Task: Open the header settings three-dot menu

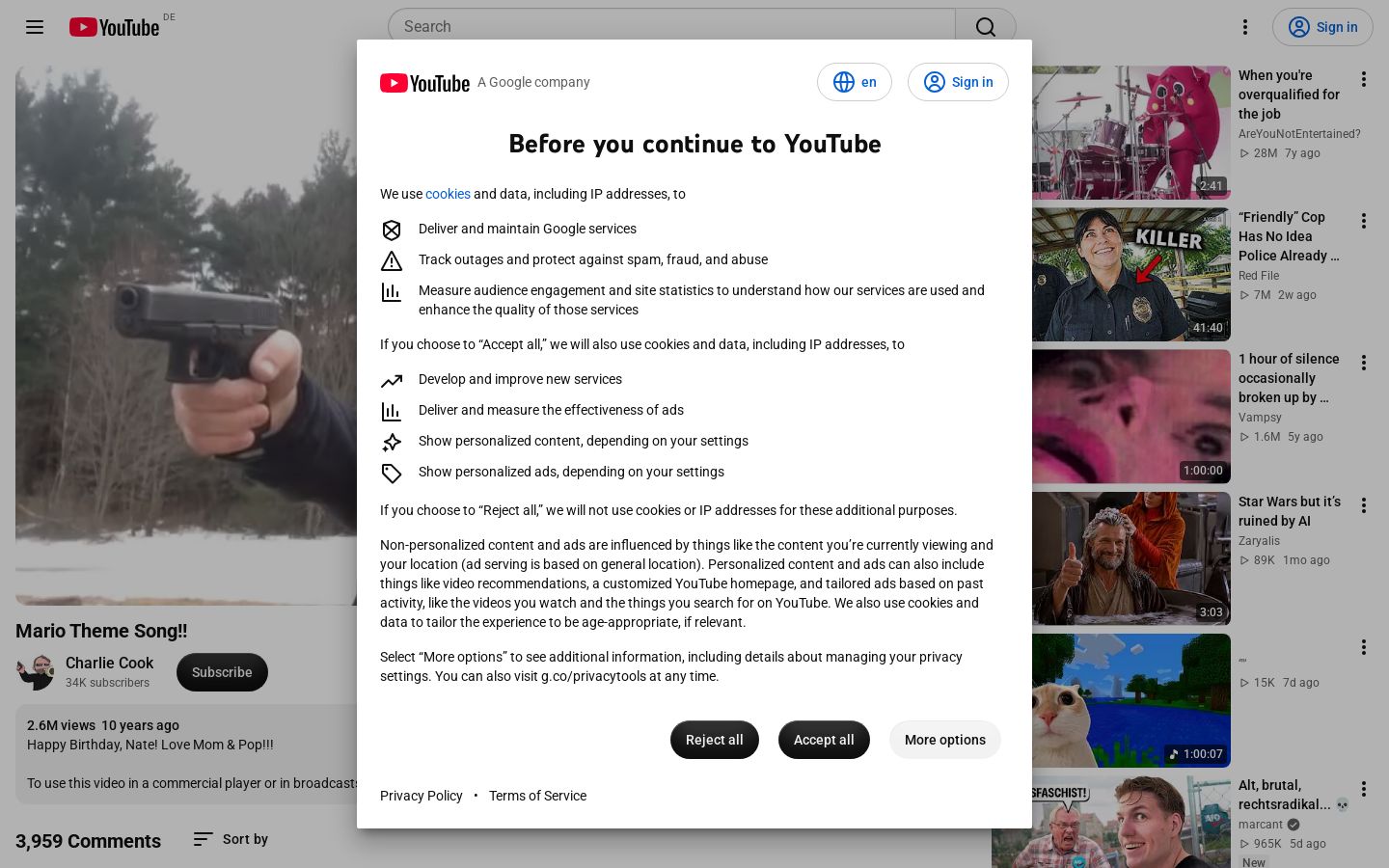Action: click(x=1245, y=27)
